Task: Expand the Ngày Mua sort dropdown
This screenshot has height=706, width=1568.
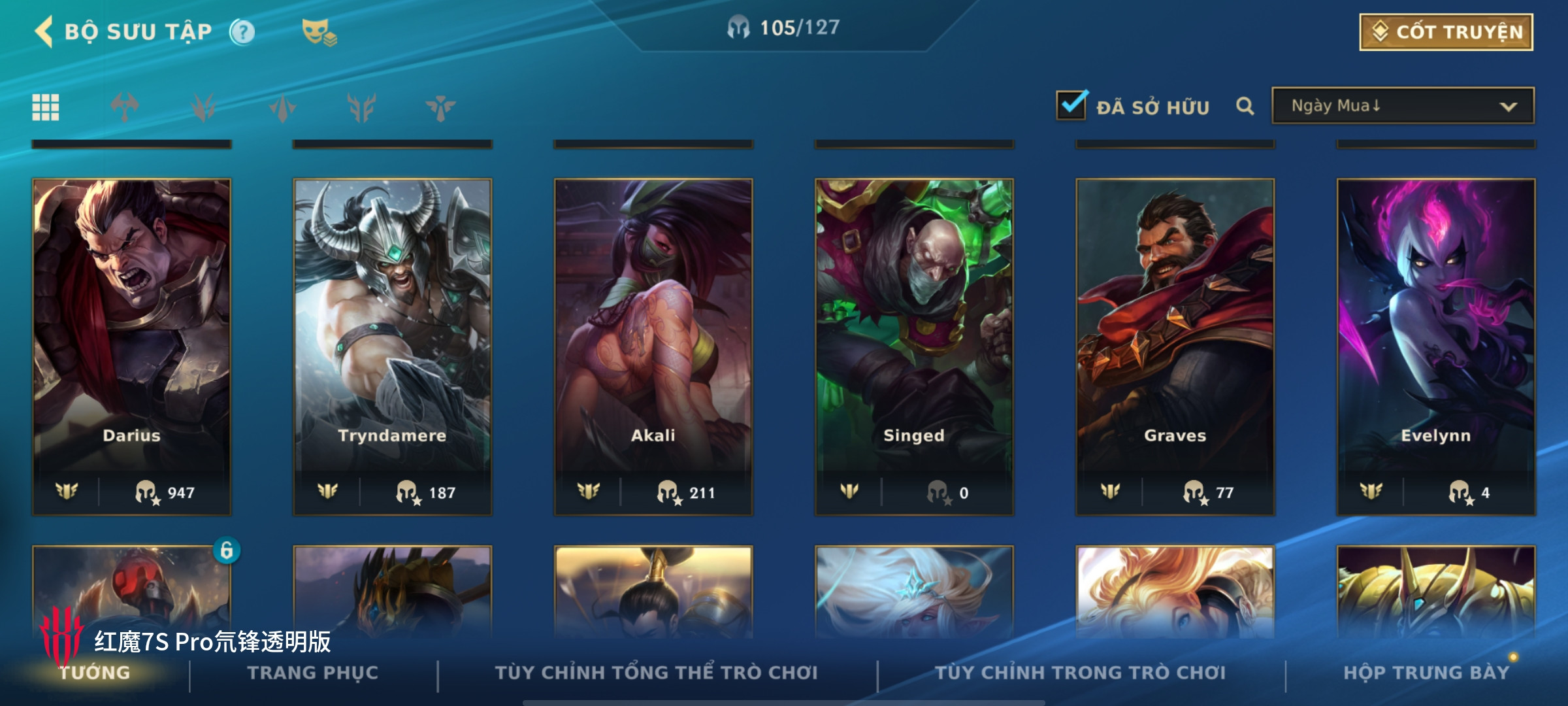Action: coord(1403,106)
